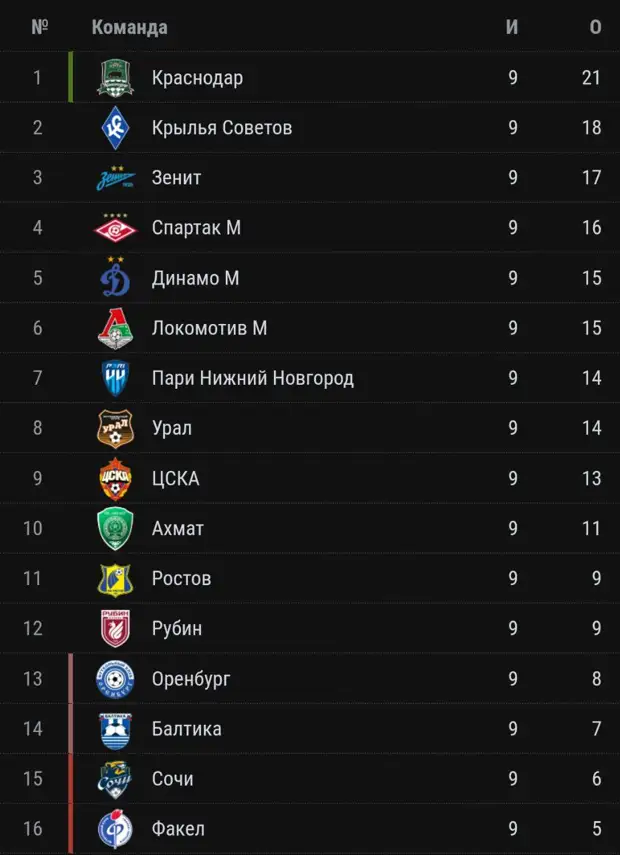
Task: Click the Akhmat team logo
Action: coord(115,528)
